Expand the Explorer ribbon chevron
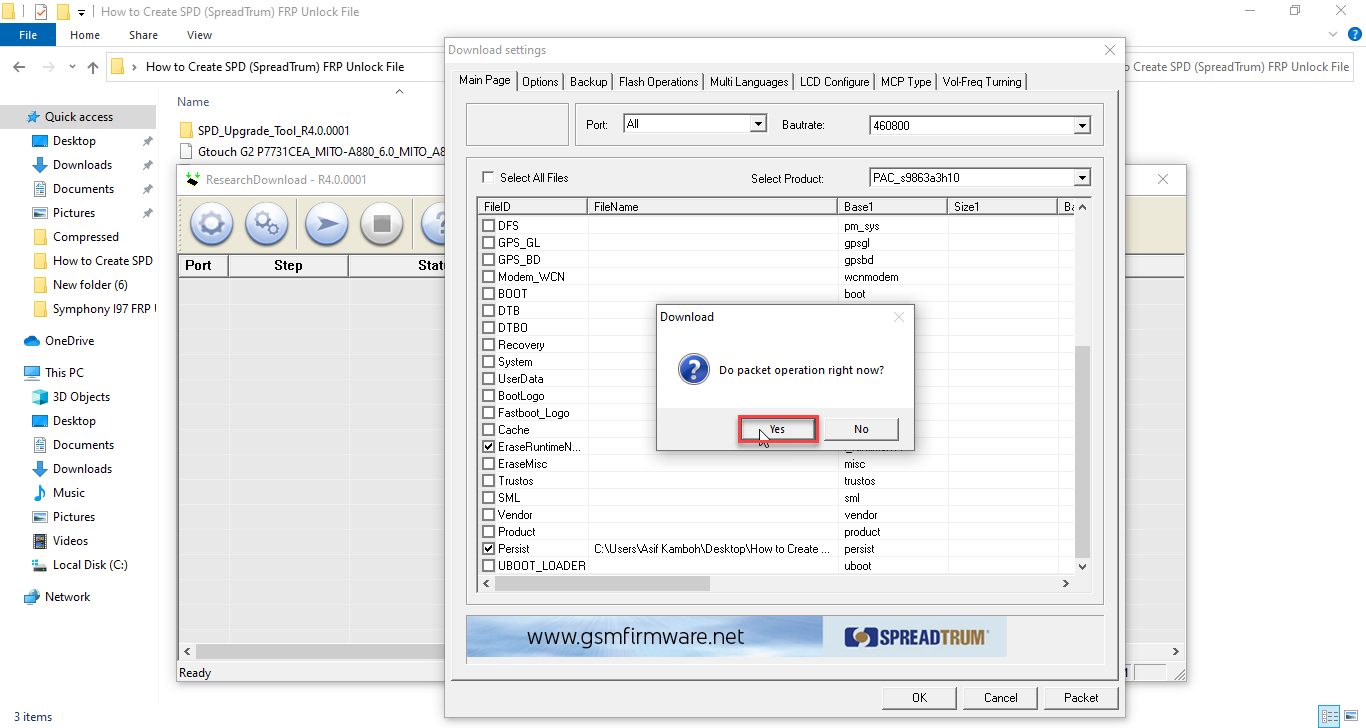Viewport: 1366px width, 728px height. [x=1333, y=35]
